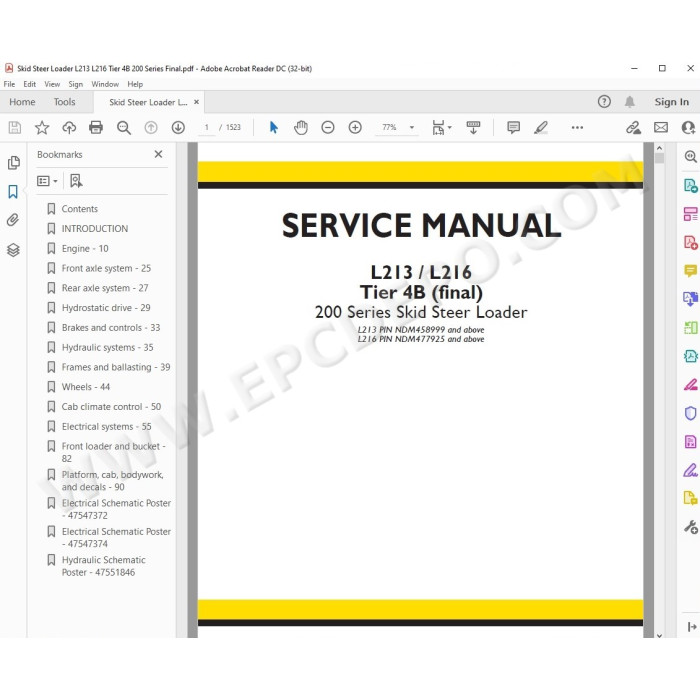The image size is (700, 700).
Task: Open the attachments paperclip panel
Action: click(x=13, y=220)
